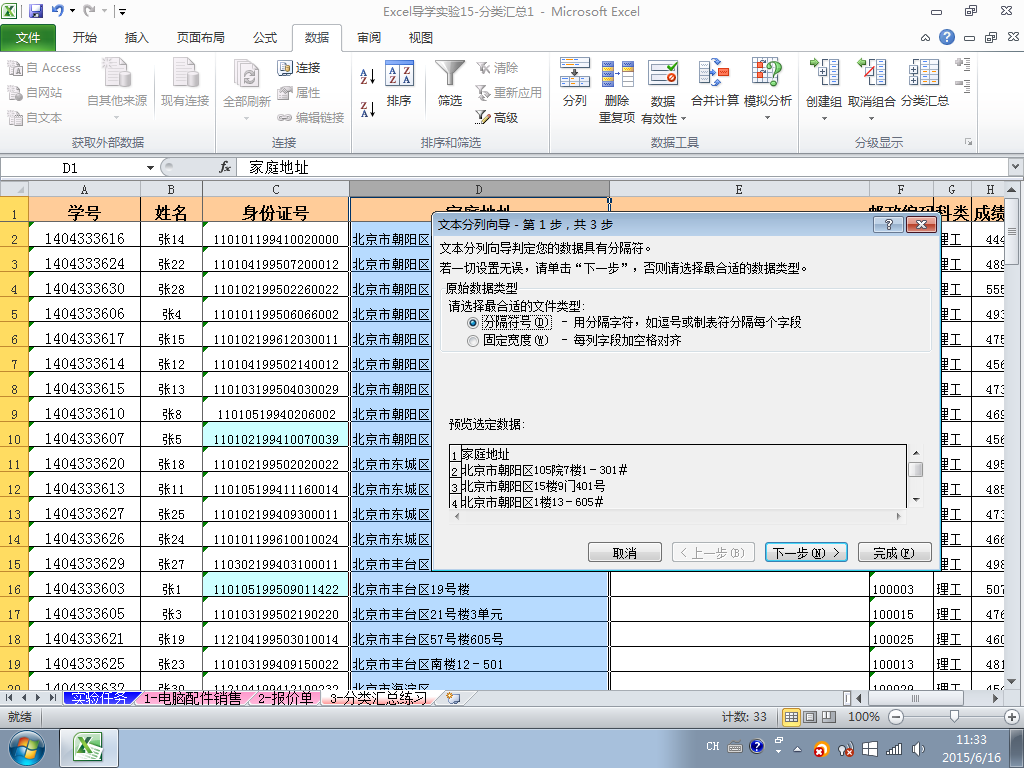
Task: Open the Sort (排序) dialog
Action: (399, 82)
